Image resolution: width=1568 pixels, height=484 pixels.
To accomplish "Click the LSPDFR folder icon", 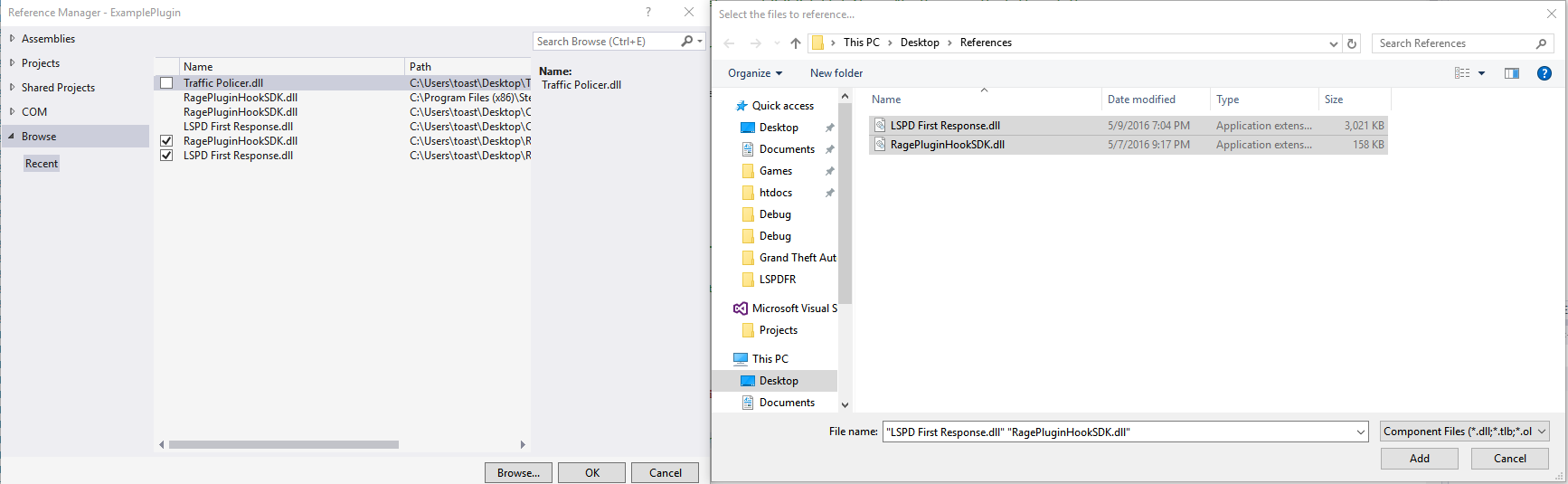I will tap(748, 280).
